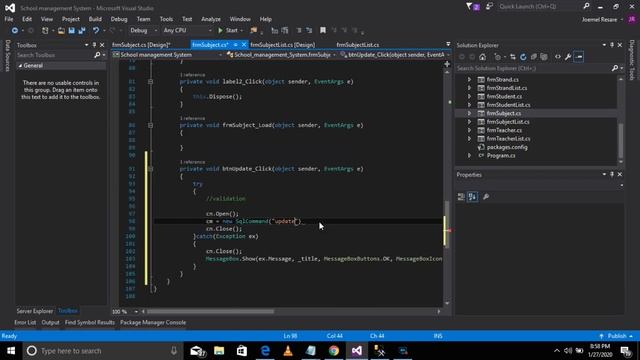This screenshot has height=360, width=640.
Task: Collapse the label2_Click method outline
Action: [x=150, y=82]
